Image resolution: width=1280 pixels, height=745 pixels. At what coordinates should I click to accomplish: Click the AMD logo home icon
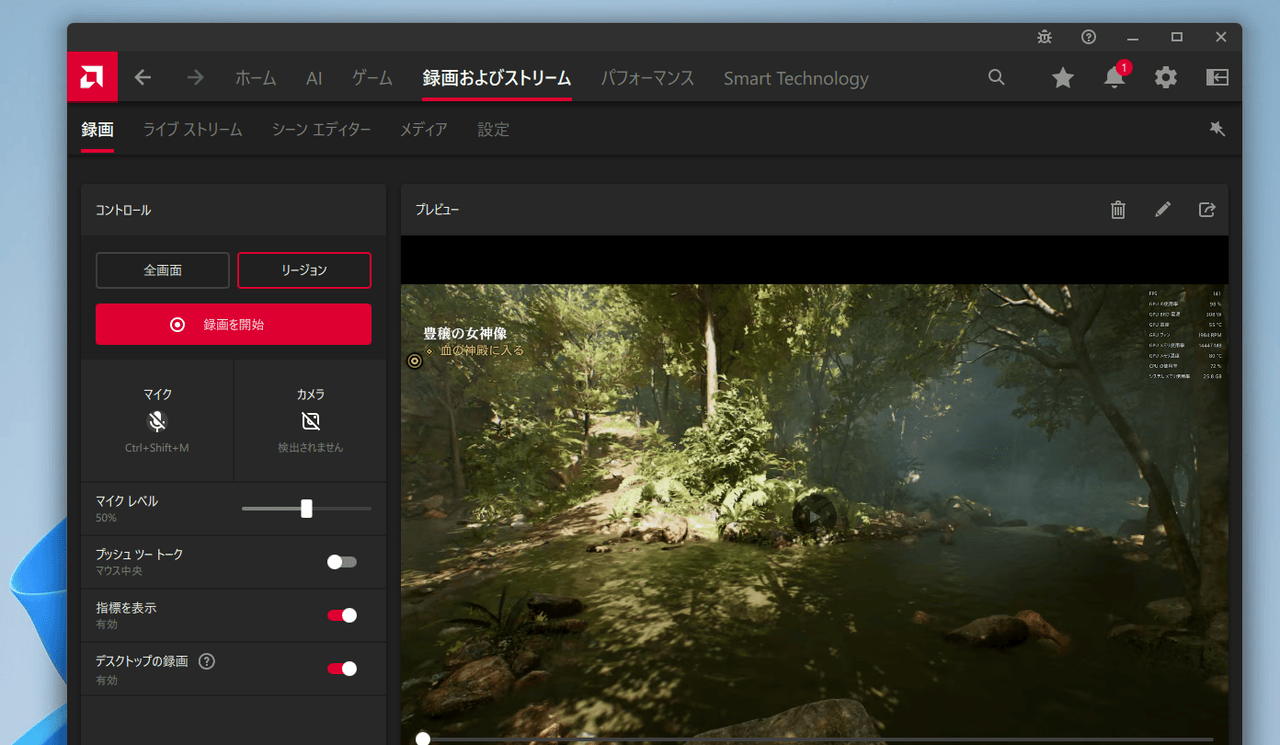coord(92,77)
